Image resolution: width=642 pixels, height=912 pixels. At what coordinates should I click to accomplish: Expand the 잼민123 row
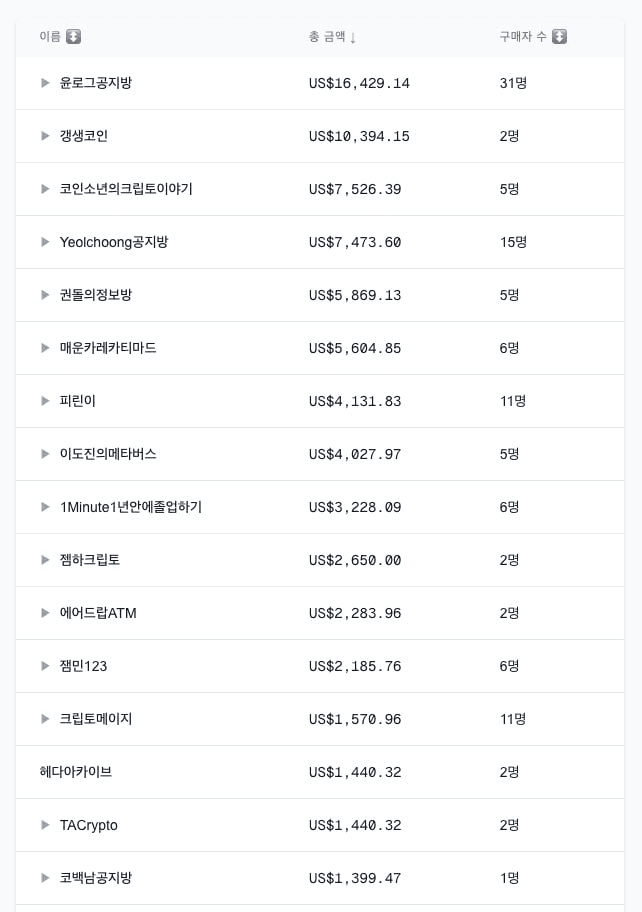pos(45,666)
